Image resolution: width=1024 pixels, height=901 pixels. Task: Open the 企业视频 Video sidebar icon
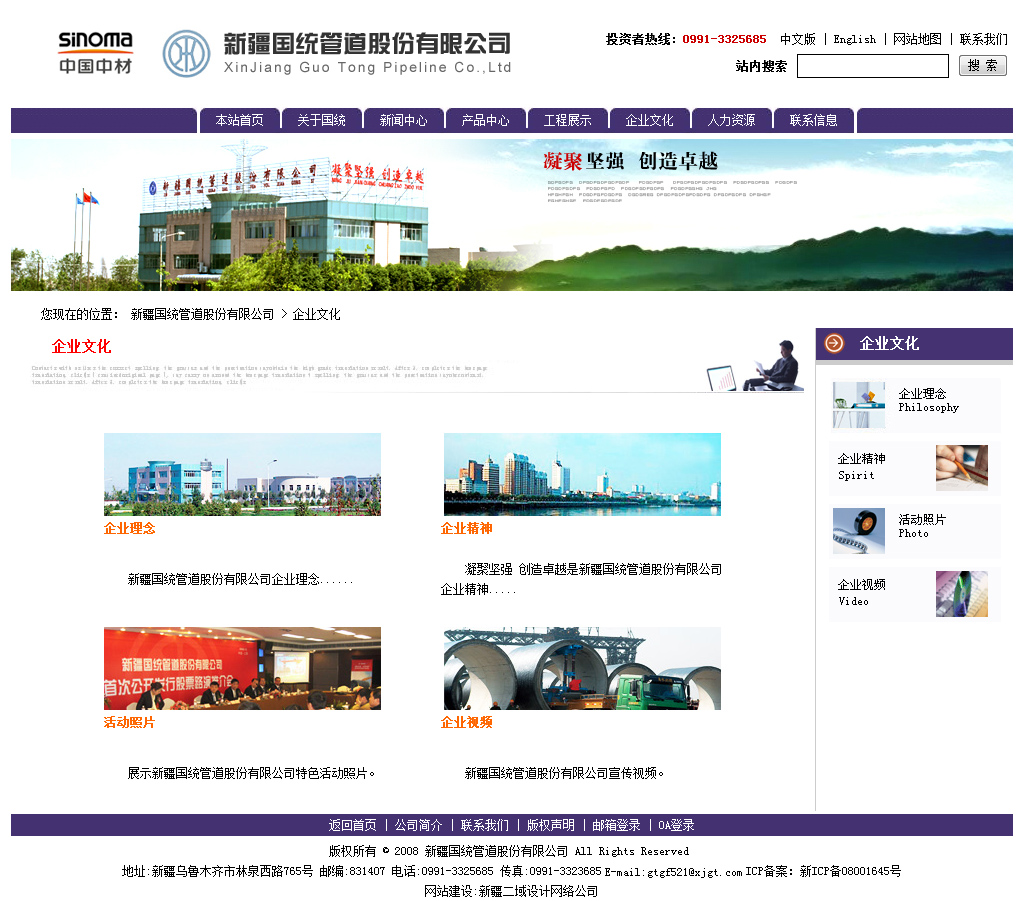click(961, 594)
